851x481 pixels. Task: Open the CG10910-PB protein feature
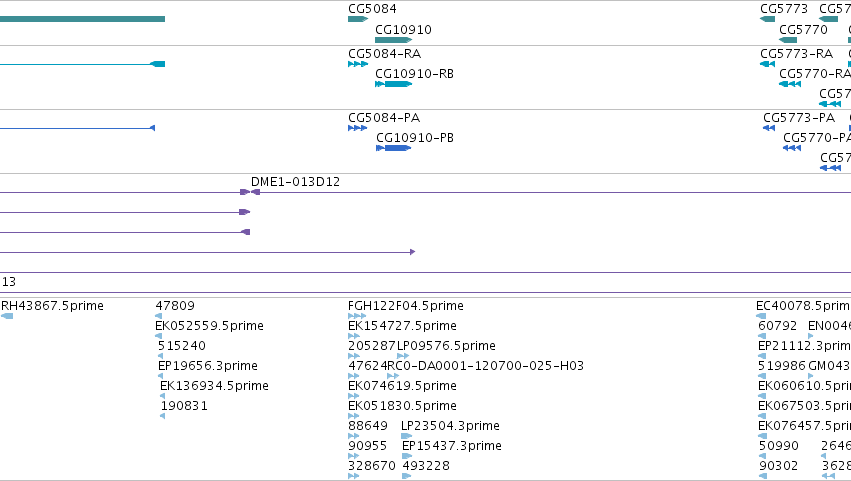click(393, 148)
